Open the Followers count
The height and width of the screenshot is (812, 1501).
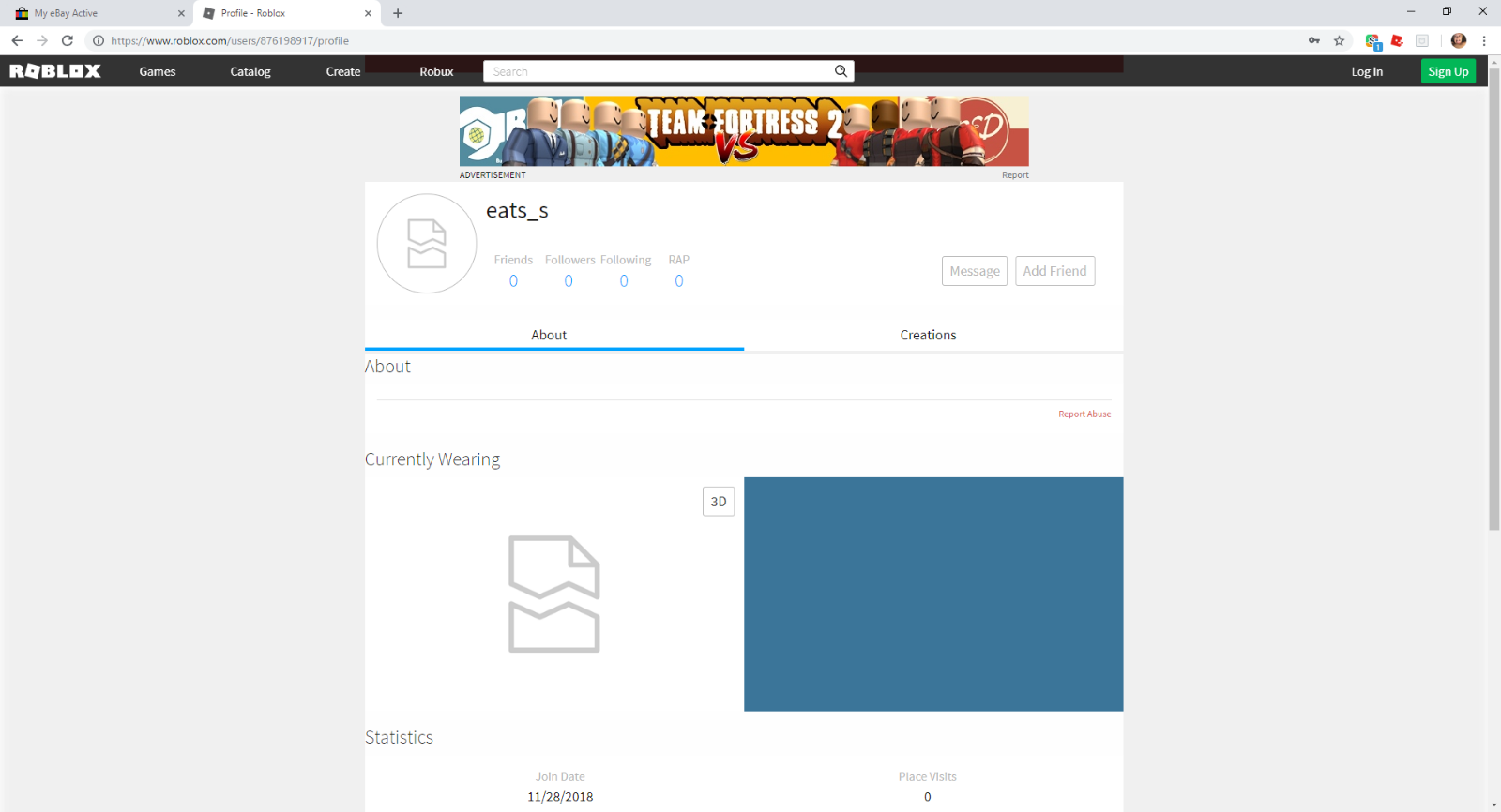click(569, 281)
